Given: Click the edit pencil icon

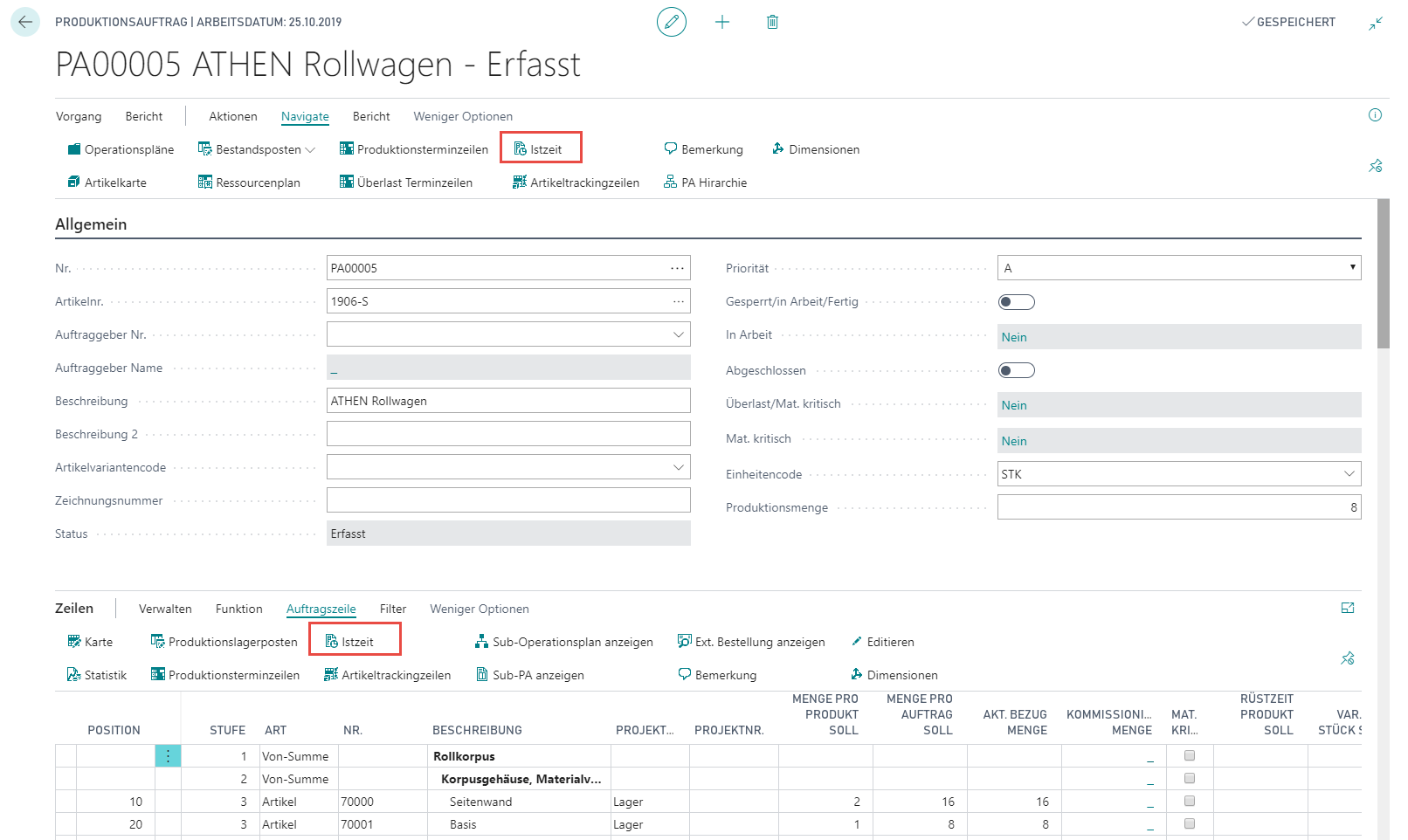Looking at the screenshot, I should [672, 22].
